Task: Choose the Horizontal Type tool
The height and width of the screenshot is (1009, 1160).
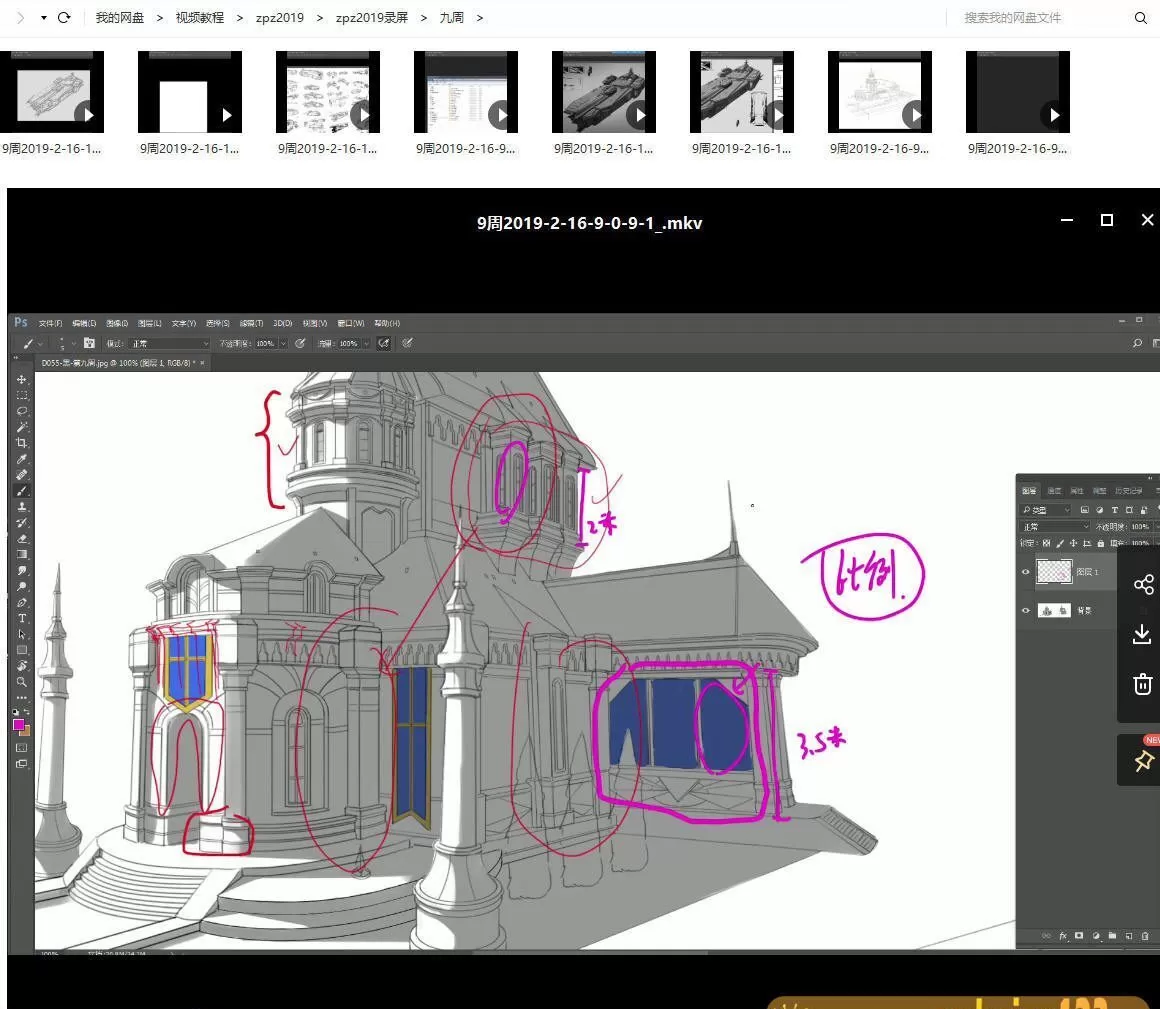Action: [x=22, y=618]
